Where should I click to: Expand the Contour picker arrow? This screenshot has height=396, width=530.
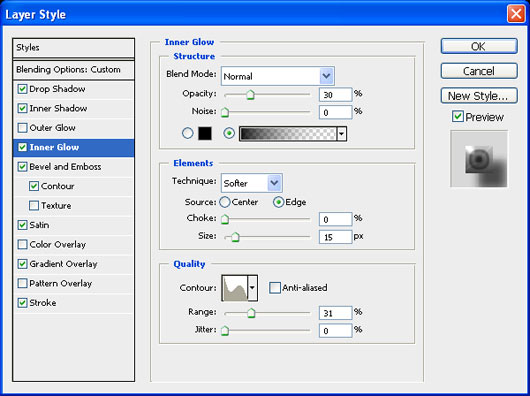[252, 288]
